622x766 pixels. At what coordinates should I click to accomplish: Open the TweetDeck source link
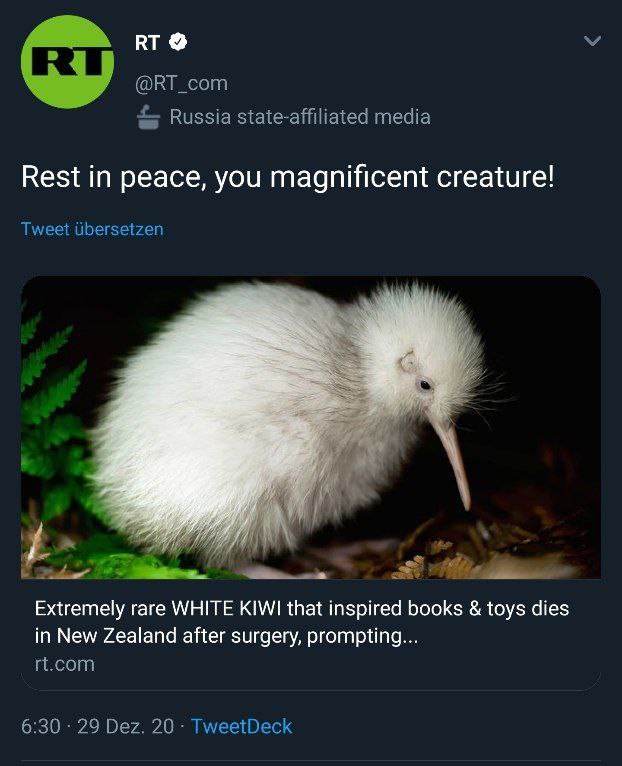coord(241,726)
